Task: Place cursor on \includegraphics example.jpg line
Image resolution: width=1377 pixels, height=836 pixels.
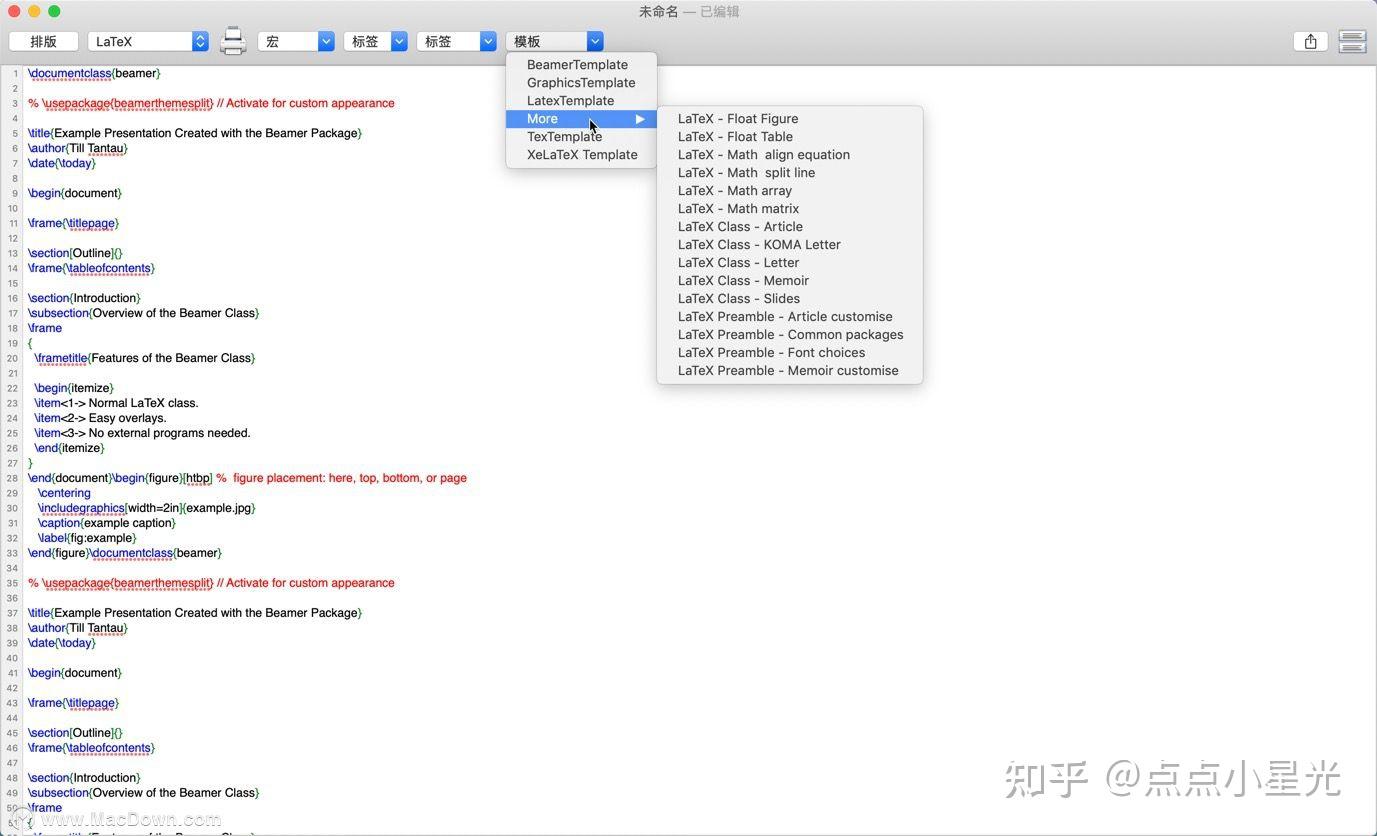Action: 147,508
